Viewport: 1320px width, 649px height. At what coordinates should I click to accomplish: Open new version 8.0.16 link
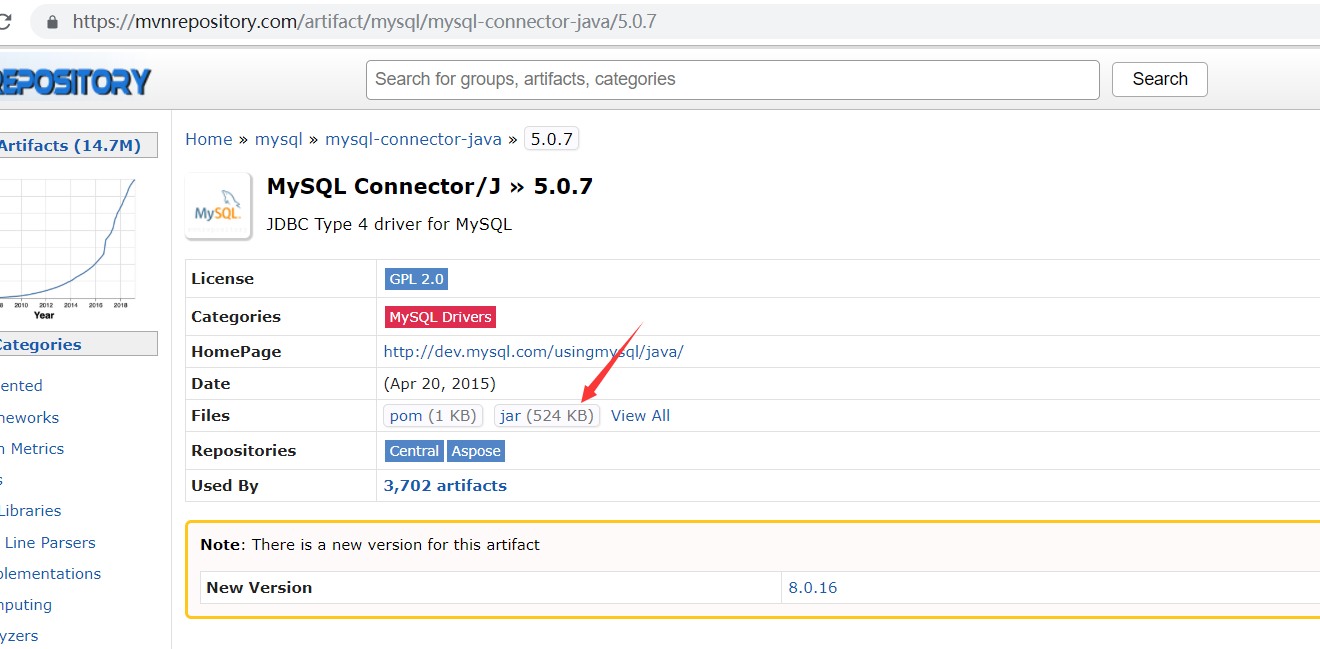coord(812,588)
